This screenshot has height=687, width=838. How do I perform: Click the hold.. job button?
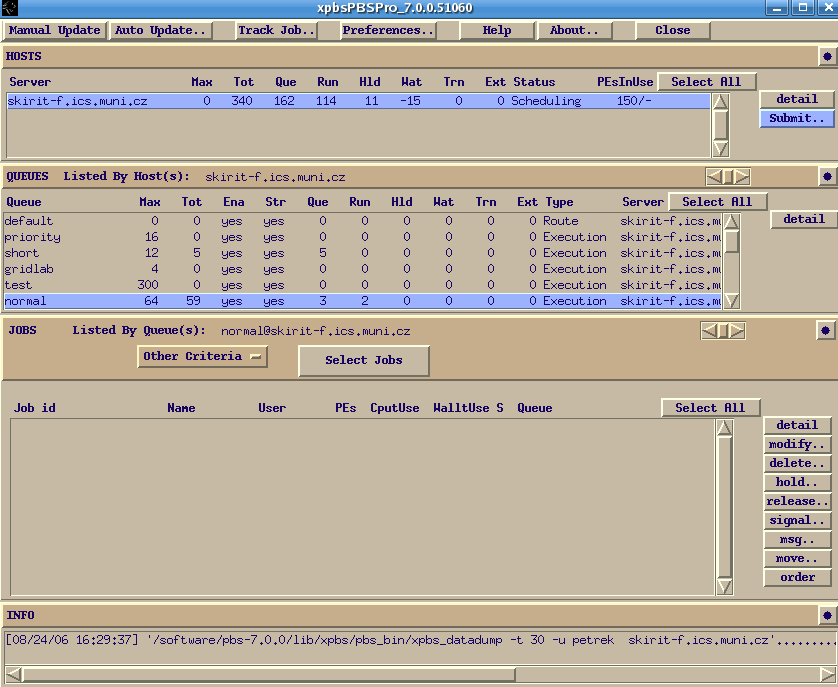797,482
